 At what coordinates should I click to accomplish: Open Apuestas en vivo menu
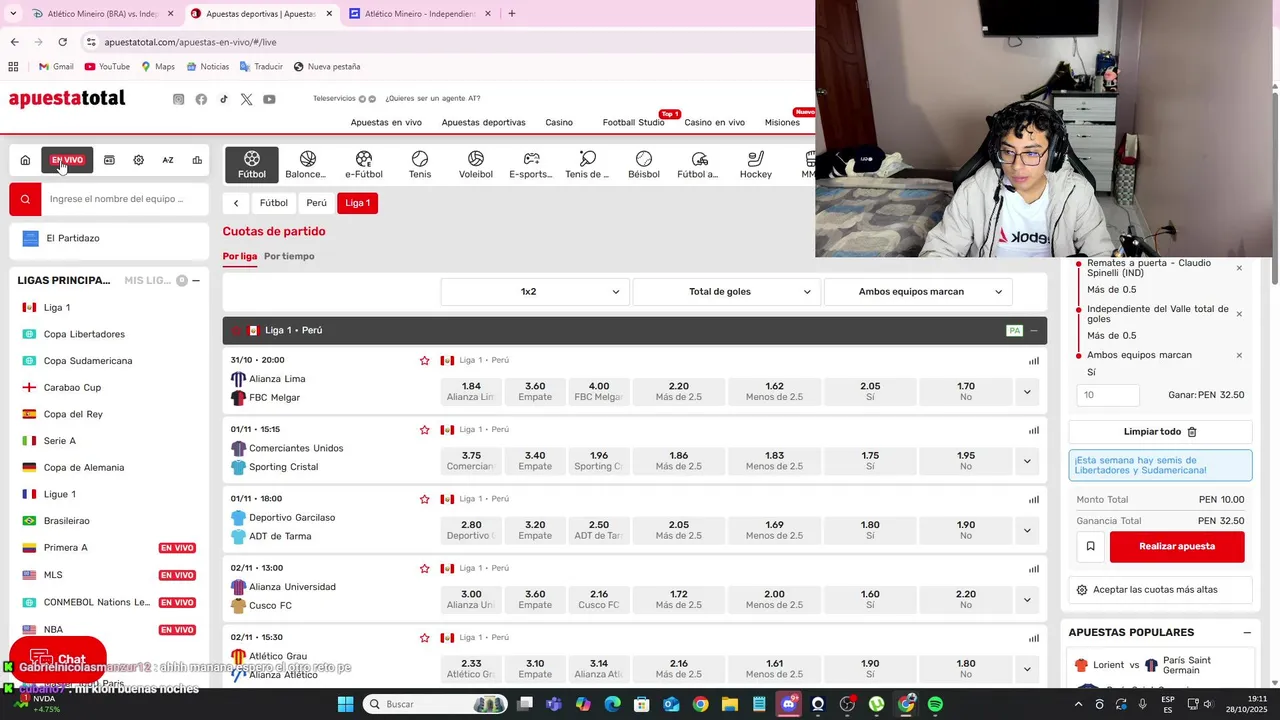click(x=386, y=122)
